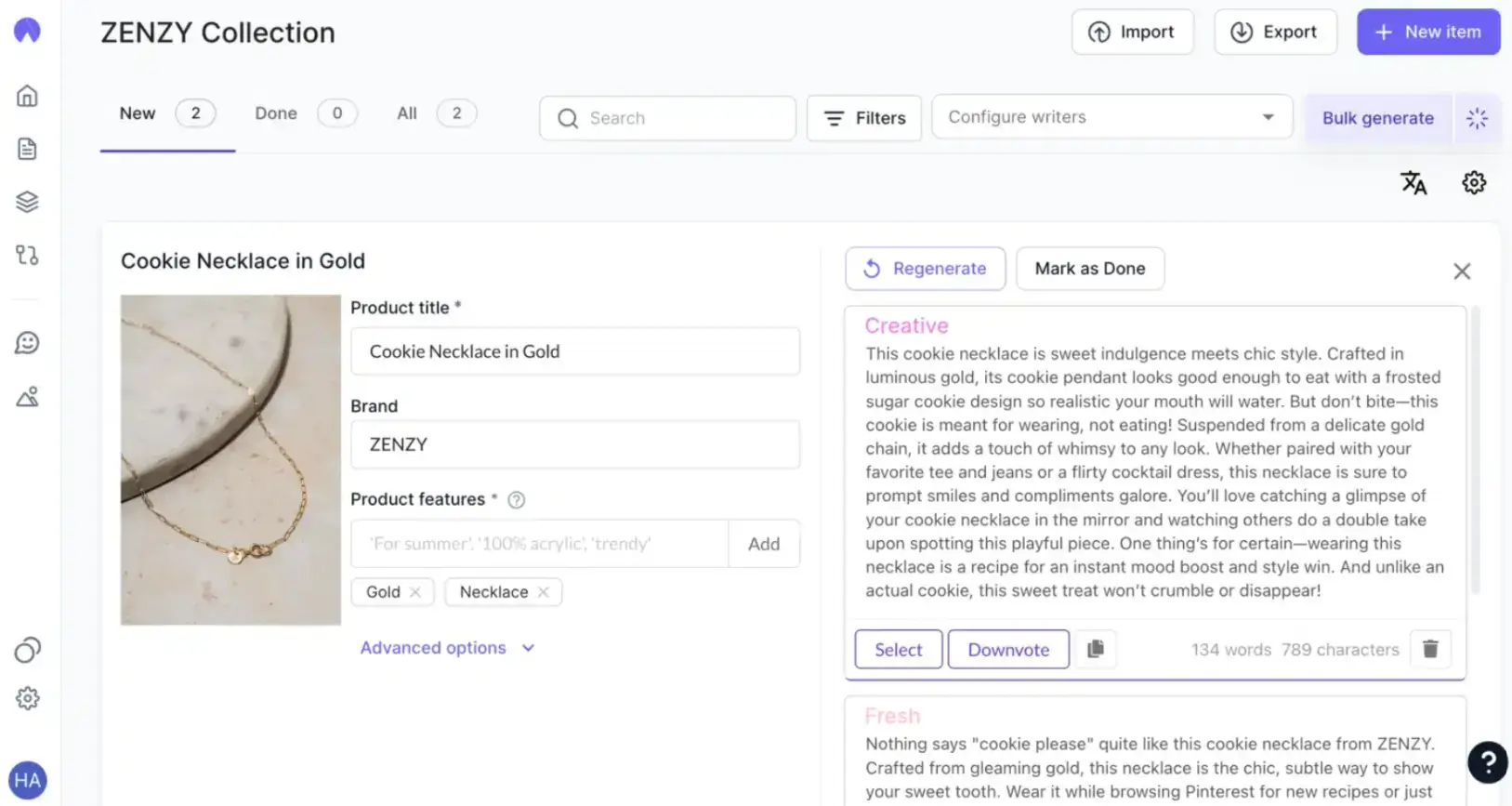Image resolution: width=1512 pixels, height=806 pixels.
Task: Click the Regenerate button
Action: (925, 269)
